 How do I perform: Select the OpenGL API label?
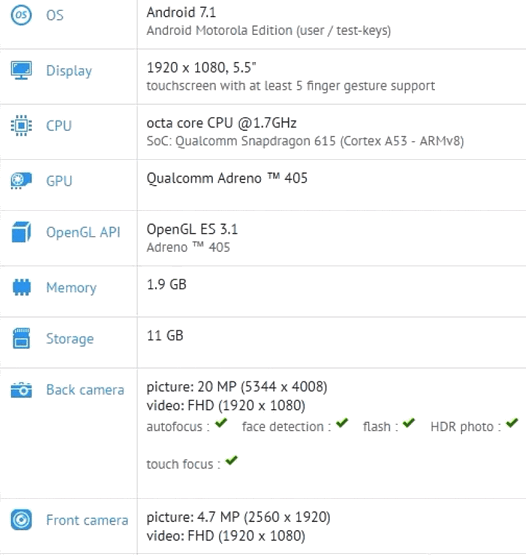coord(83,232)
